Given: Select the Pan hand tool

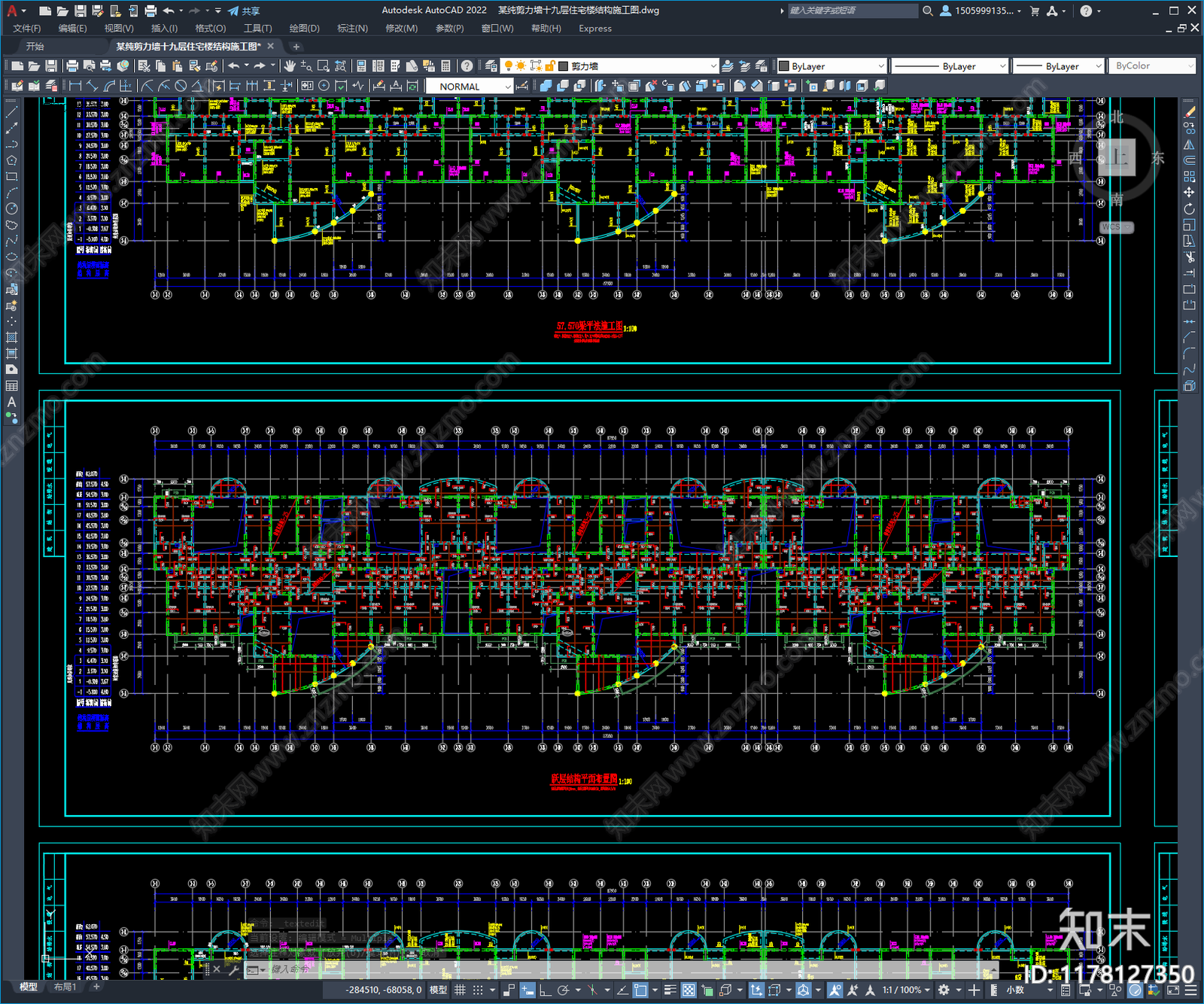Looking at the screenshot, I should tap(290, 66).
